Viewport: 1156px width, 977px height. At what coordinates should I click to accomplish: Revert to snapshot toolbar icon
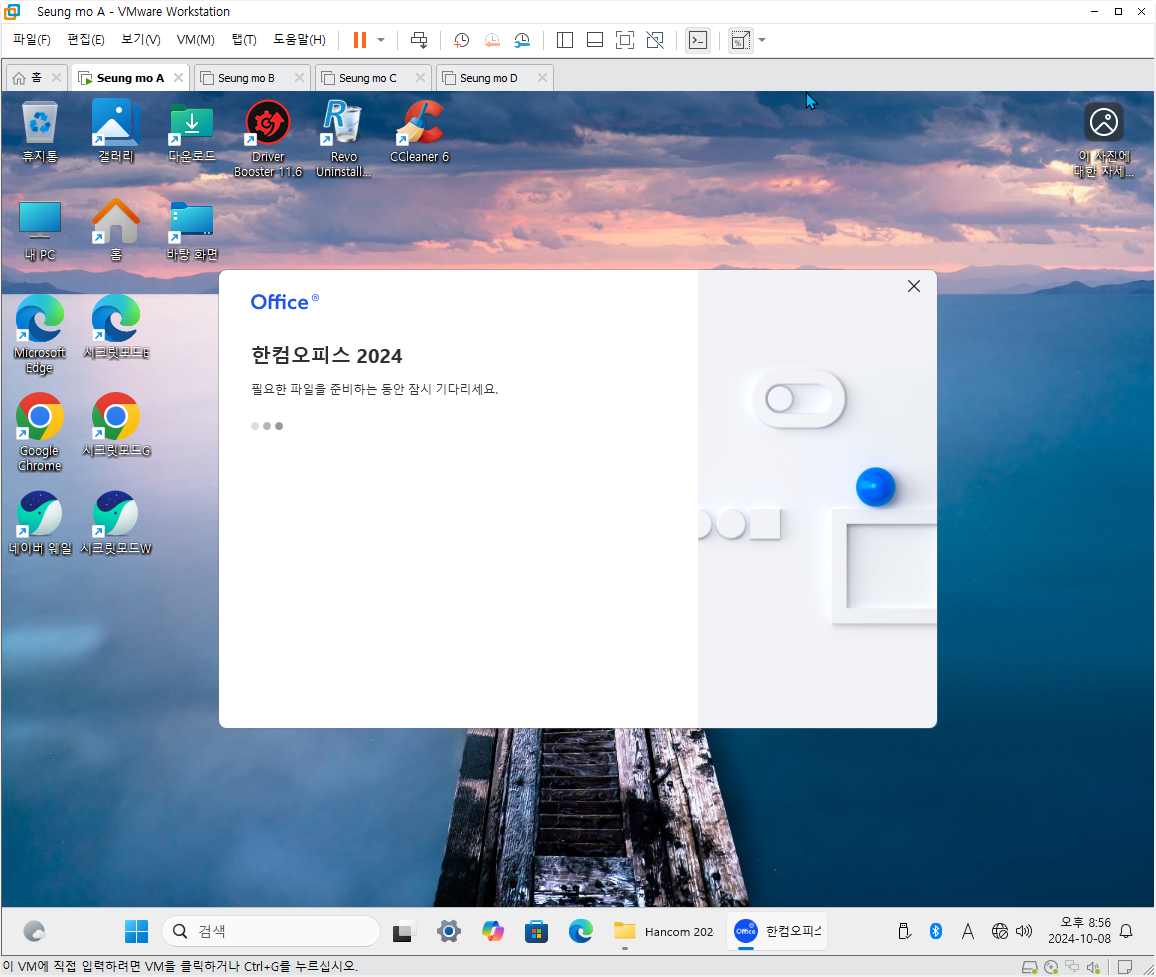(x=492, y=41)
